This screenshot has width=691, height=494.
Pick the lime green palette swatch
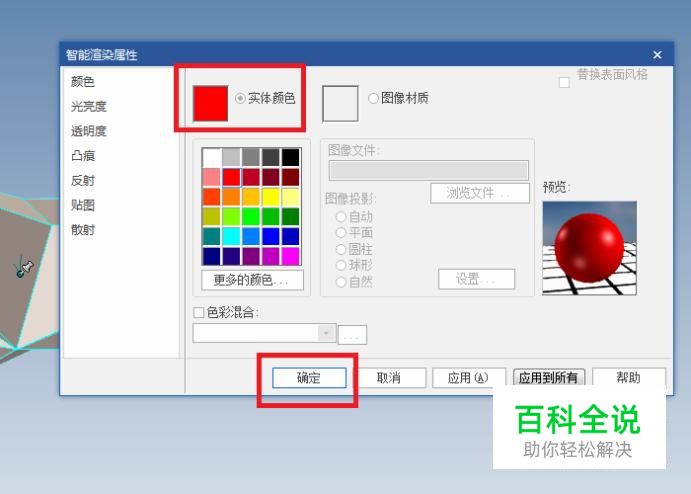231,217
